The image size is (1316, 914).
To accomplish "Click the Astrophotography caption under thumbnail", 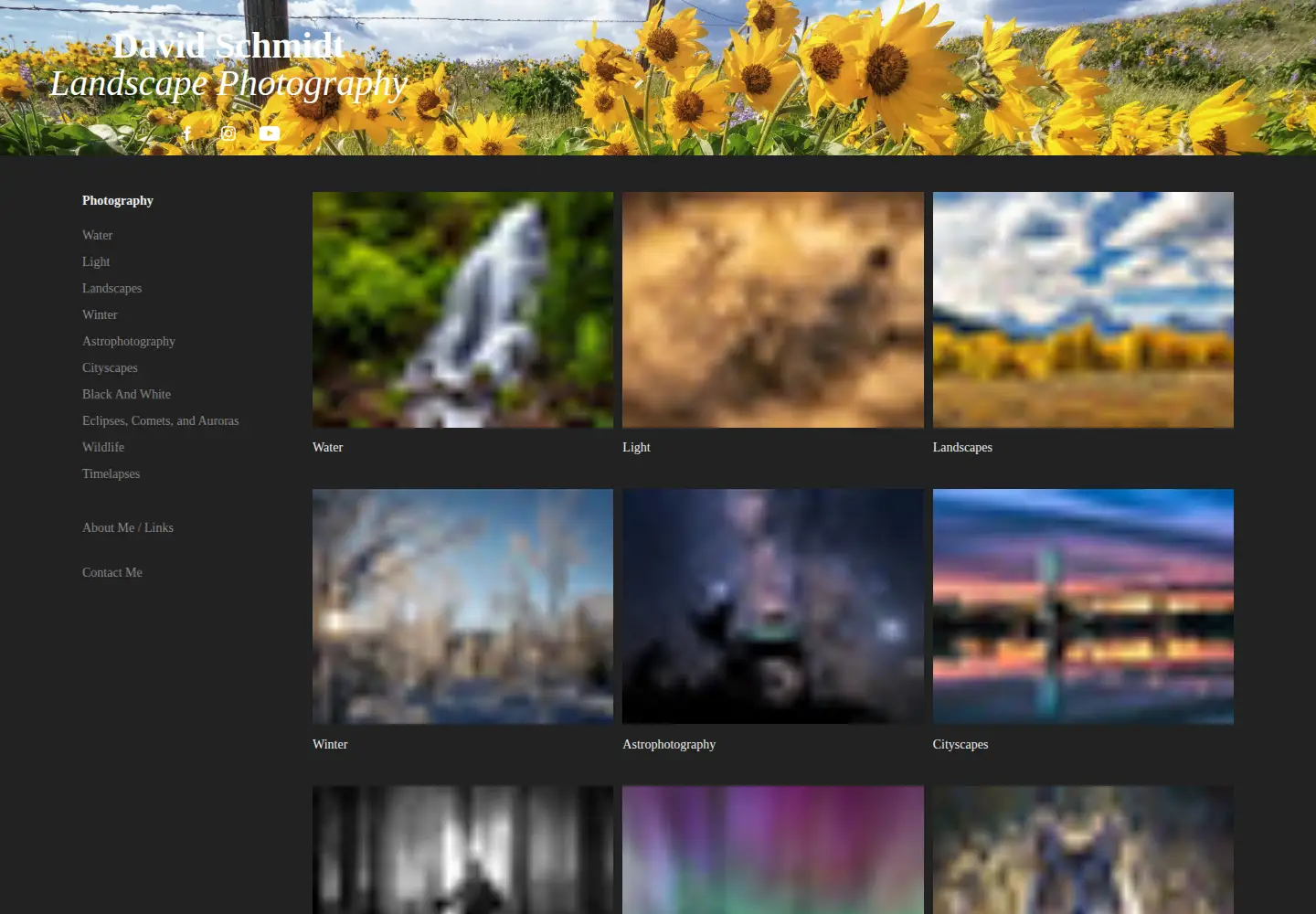I will [x=669, y=744].
